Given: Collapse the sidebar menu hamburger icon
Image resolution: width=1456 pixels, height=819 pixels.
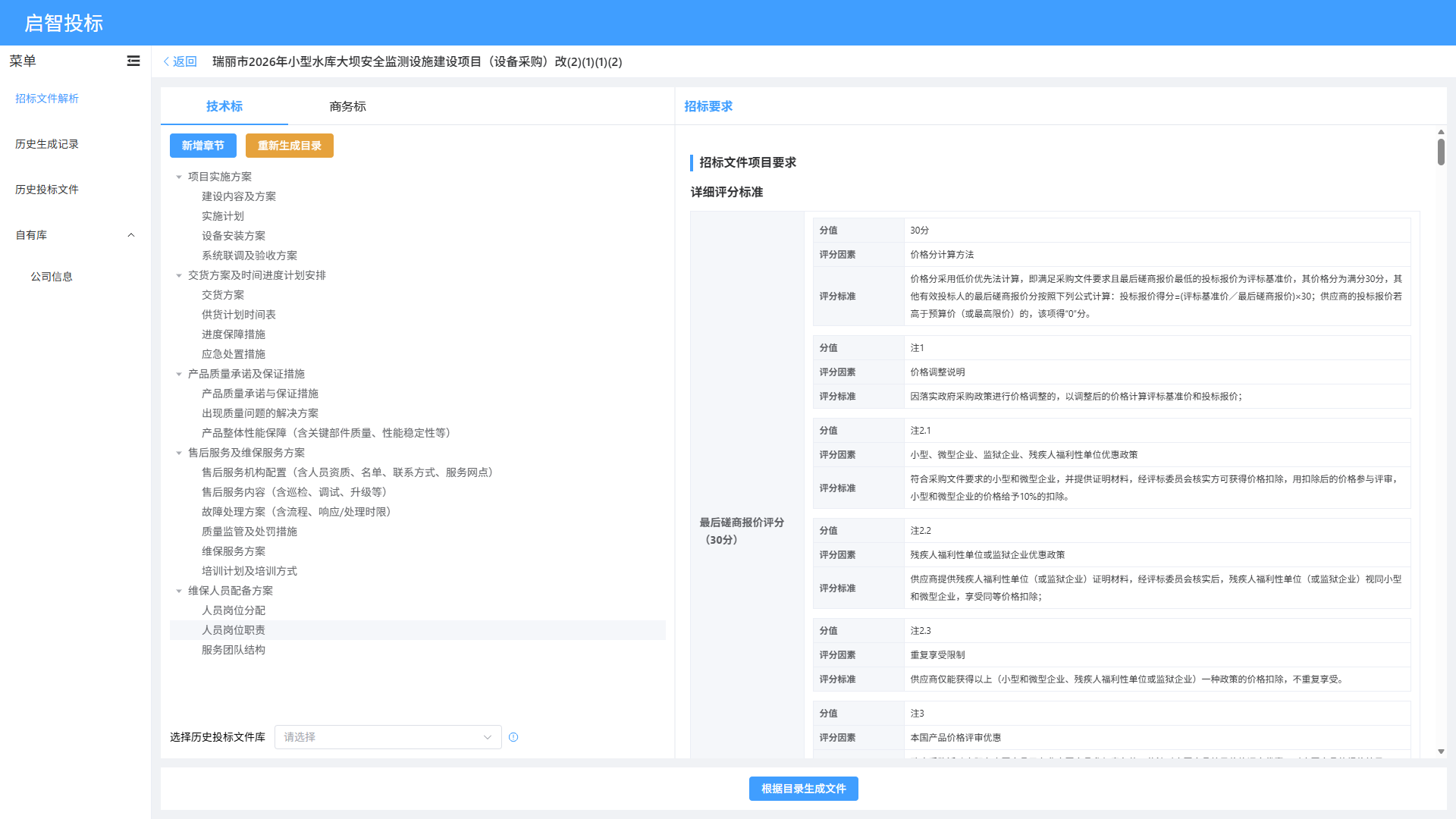Looking at the screenshot, I should point(133,61).
